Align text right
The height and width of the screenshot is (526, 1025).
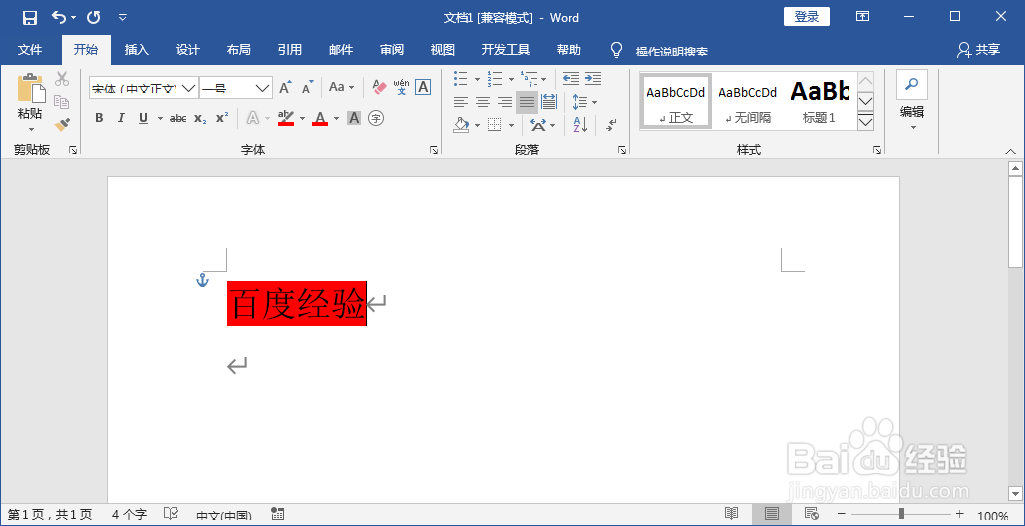pos(505,102)
